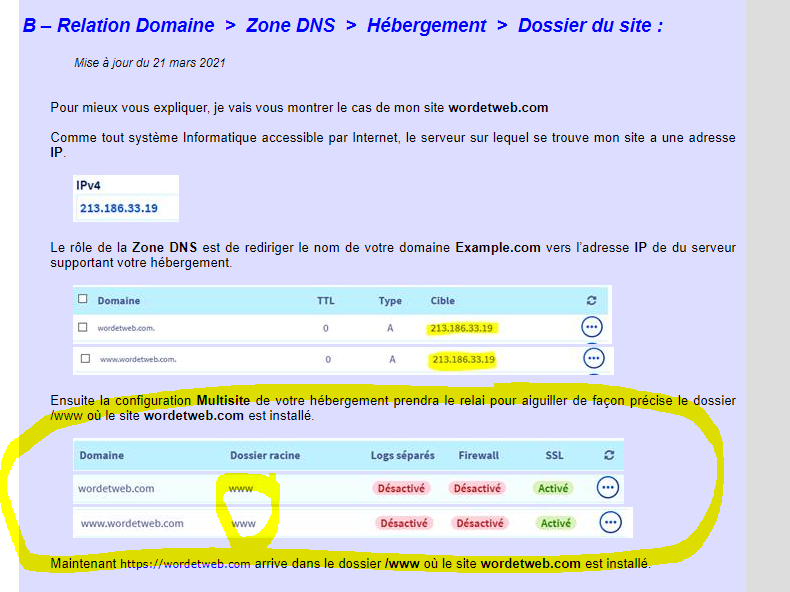Click the TTL column header
790x592 pixels.
[x=326, y=300]
